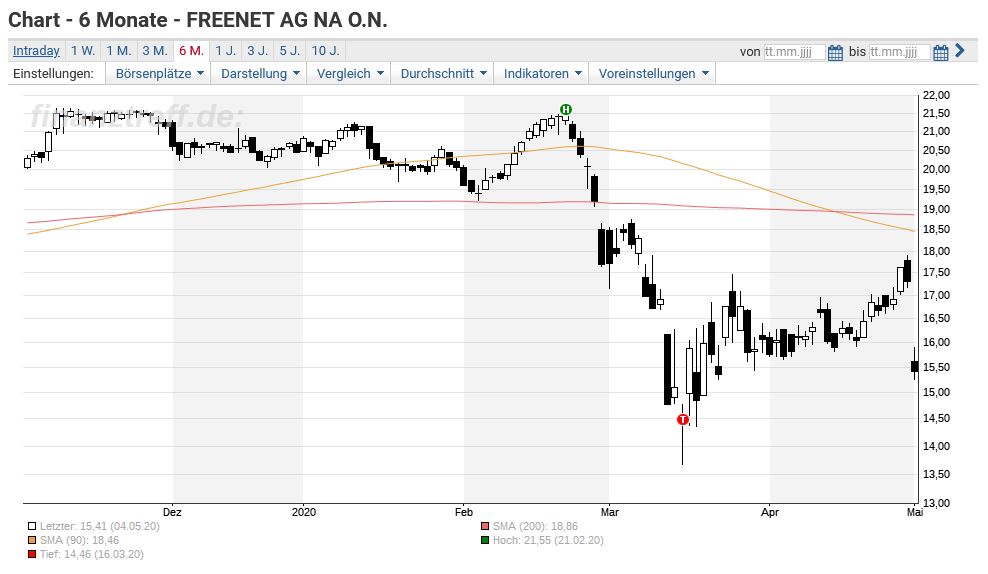Select the 6 M. timeframe tab
Screen dimensions: 988x574
coord(191,50)
